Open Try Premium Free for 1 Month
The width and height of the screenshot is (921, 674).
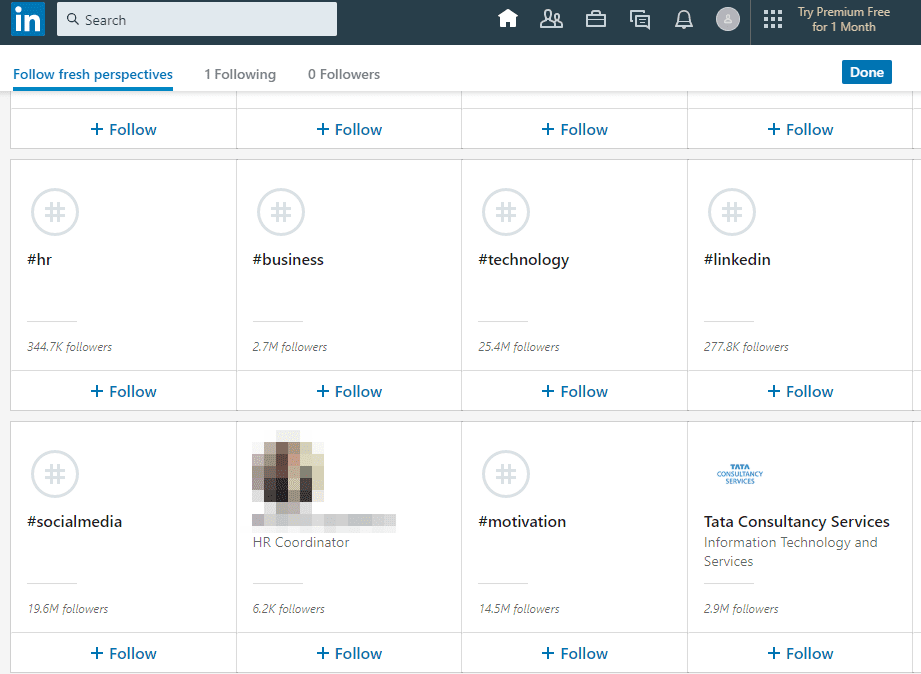click(x=843, y=19)
